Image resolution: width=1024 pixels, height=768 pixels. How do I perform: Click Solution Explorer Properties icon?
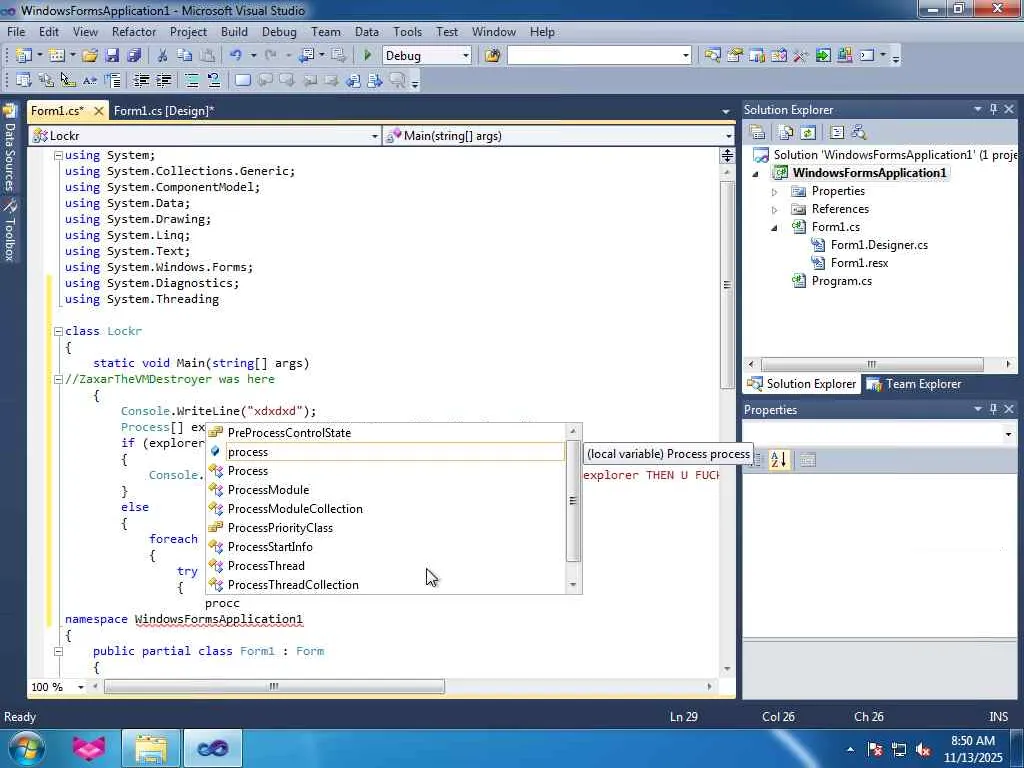tap(758, 133)
